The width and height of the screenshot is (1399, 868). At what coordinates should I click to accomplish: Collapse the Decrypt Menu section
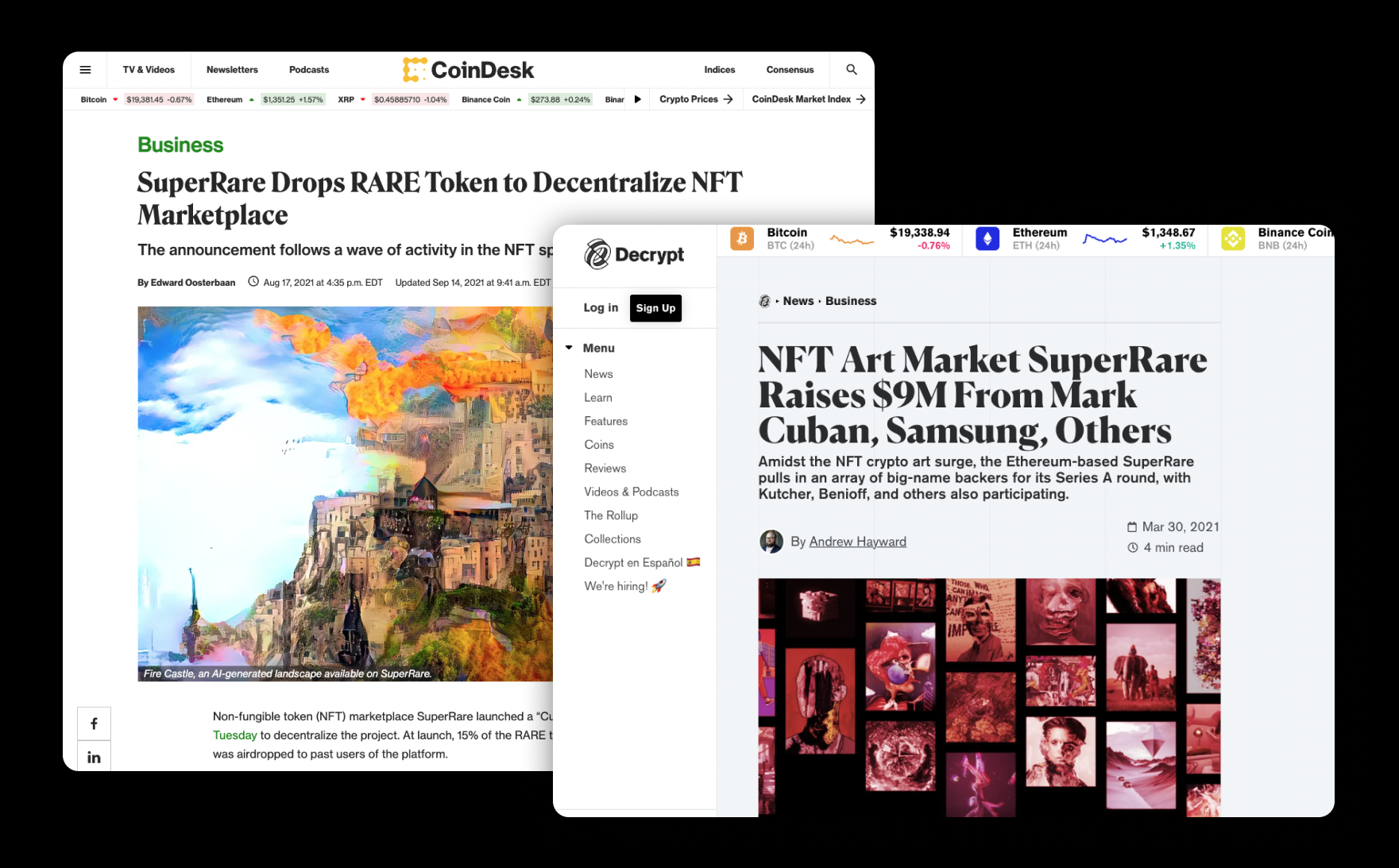pos(569,348)
